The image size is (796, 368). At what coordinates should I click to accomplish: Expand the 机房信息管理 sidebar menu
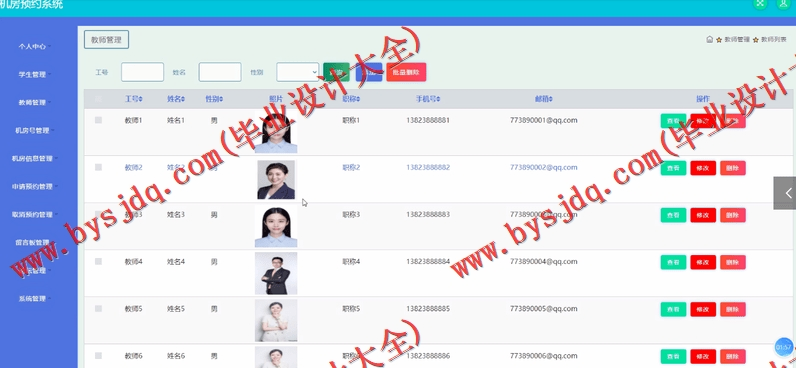click(34, 158)
